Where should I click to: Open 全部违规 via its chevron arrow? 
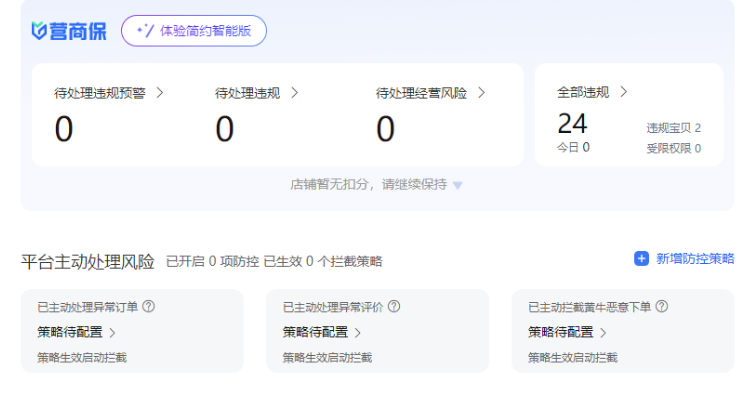point(624,92)
